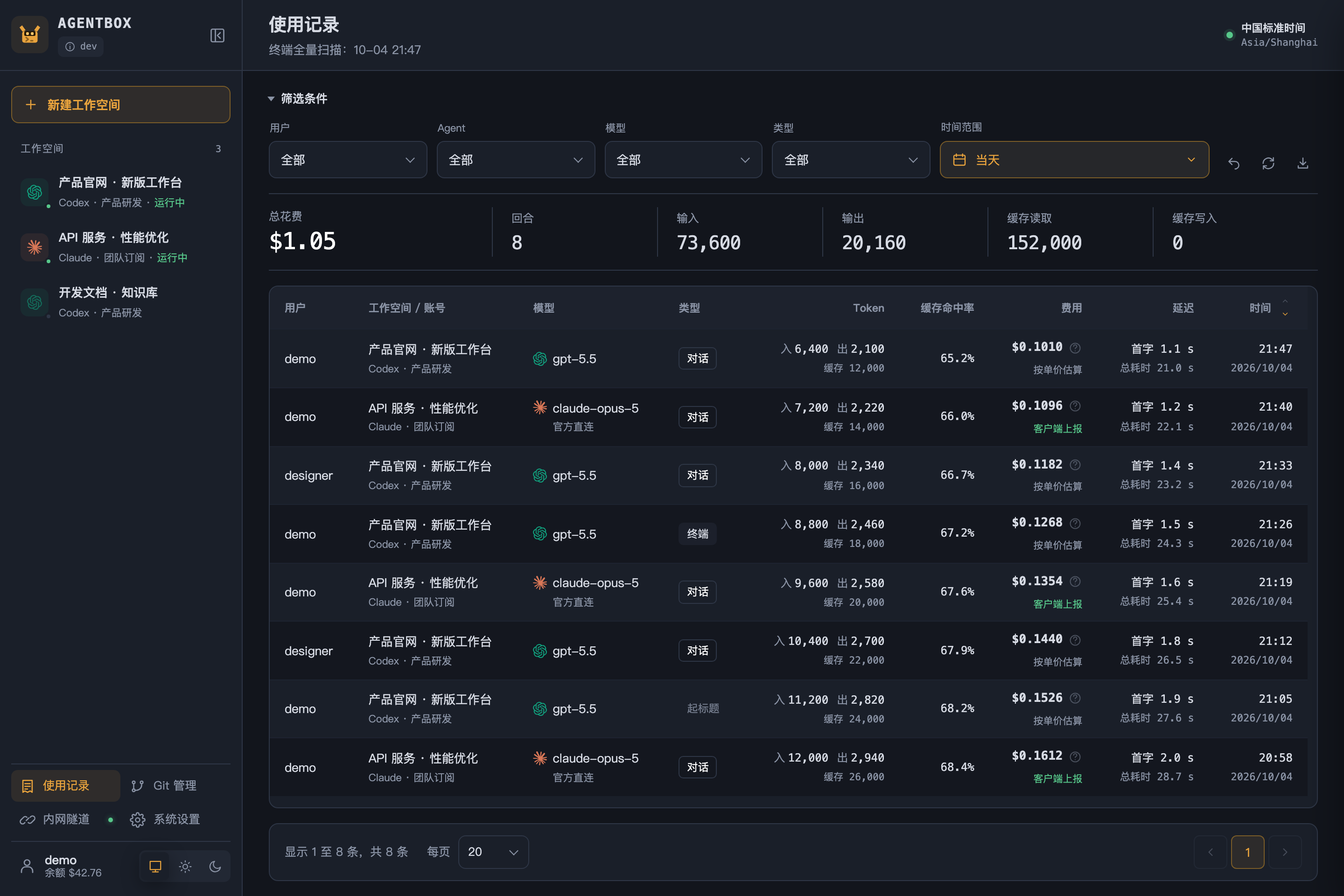Open the 每页 20 page size dropdown

click(493, 851)
